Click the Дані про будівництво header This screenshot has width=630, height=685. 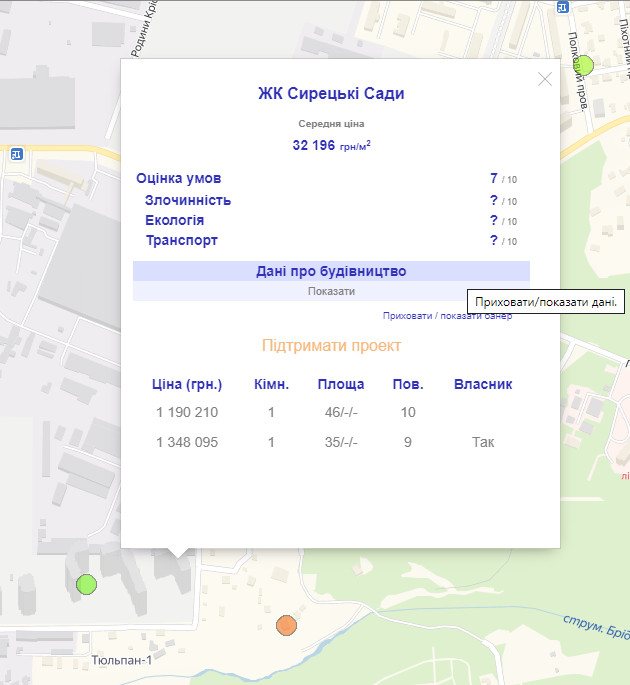click(331, 271)
